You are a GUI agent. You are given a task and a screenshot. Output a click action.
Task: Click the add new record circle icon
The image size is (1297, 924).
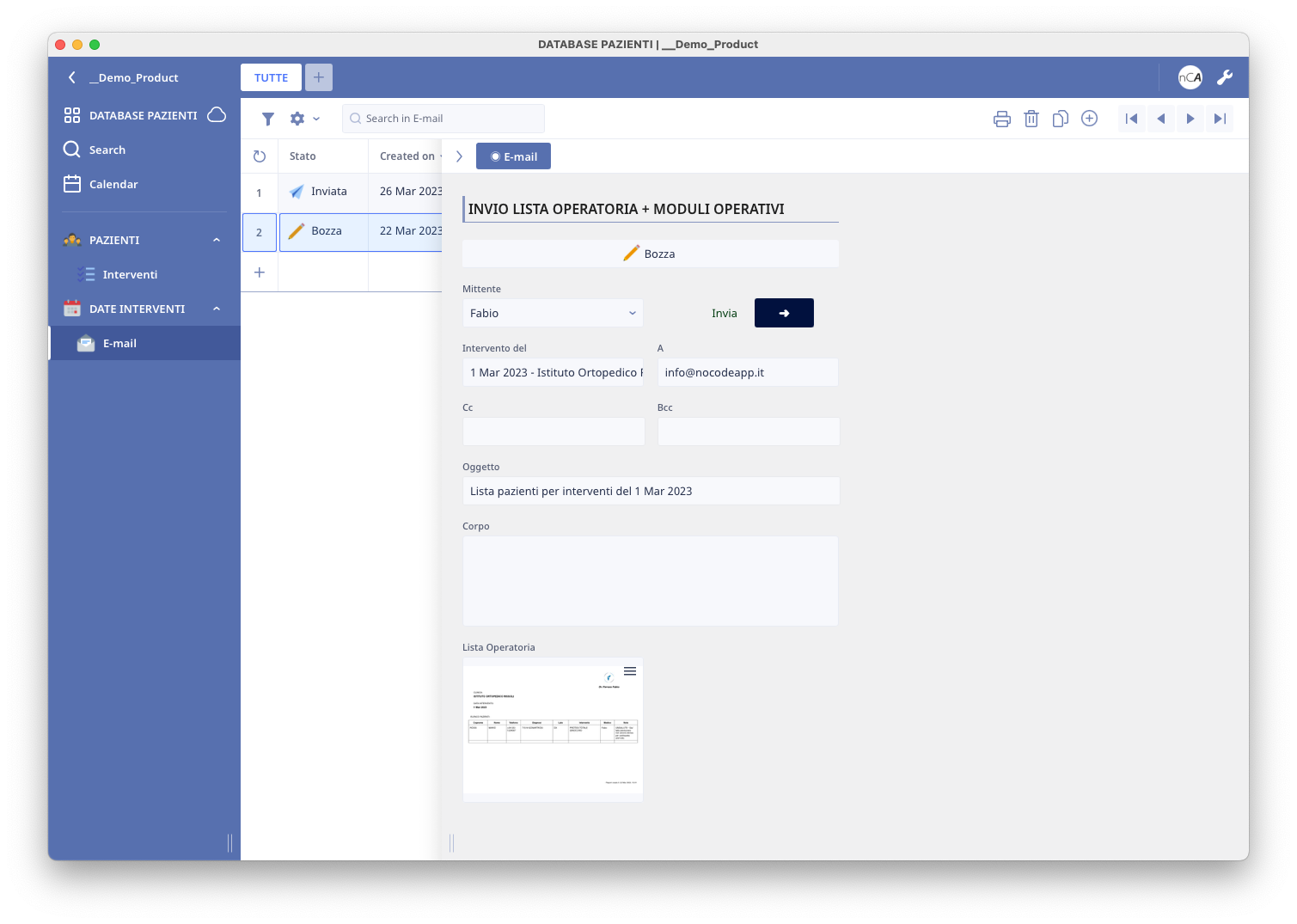point(1089,119)
